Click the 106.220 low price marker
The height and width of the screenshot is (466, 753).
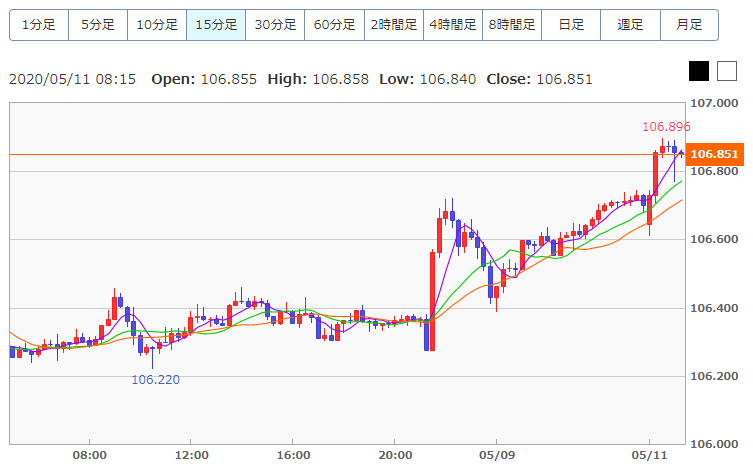(x=156, y=380)
